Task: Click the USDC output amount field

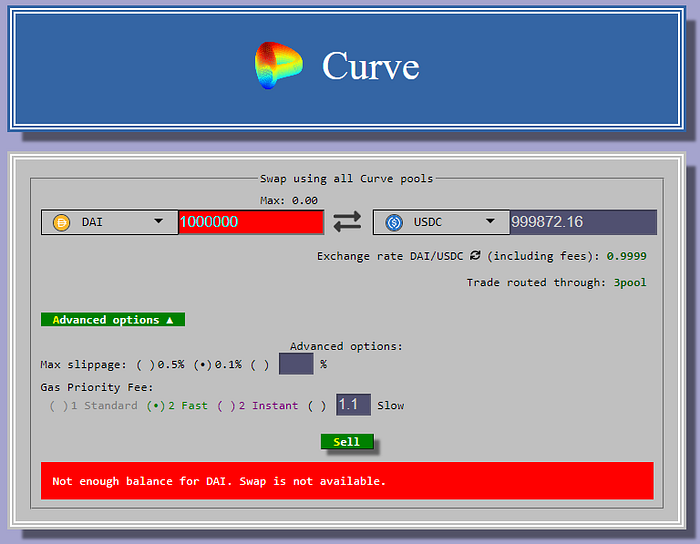Action: tap(583, 222)
